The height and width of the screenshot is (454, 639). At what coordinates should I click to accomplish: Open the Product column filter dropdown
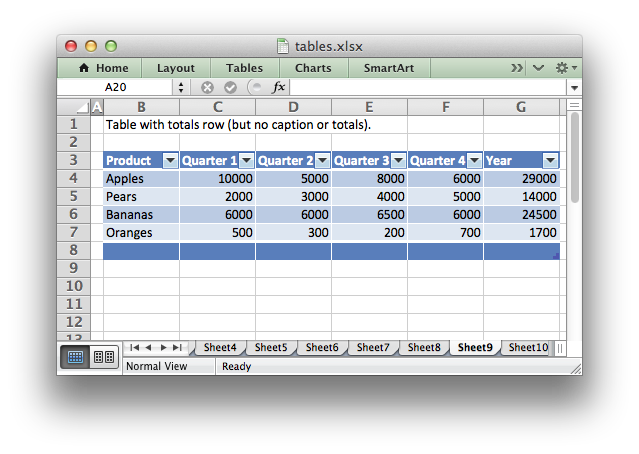click(x=170, y=160)
